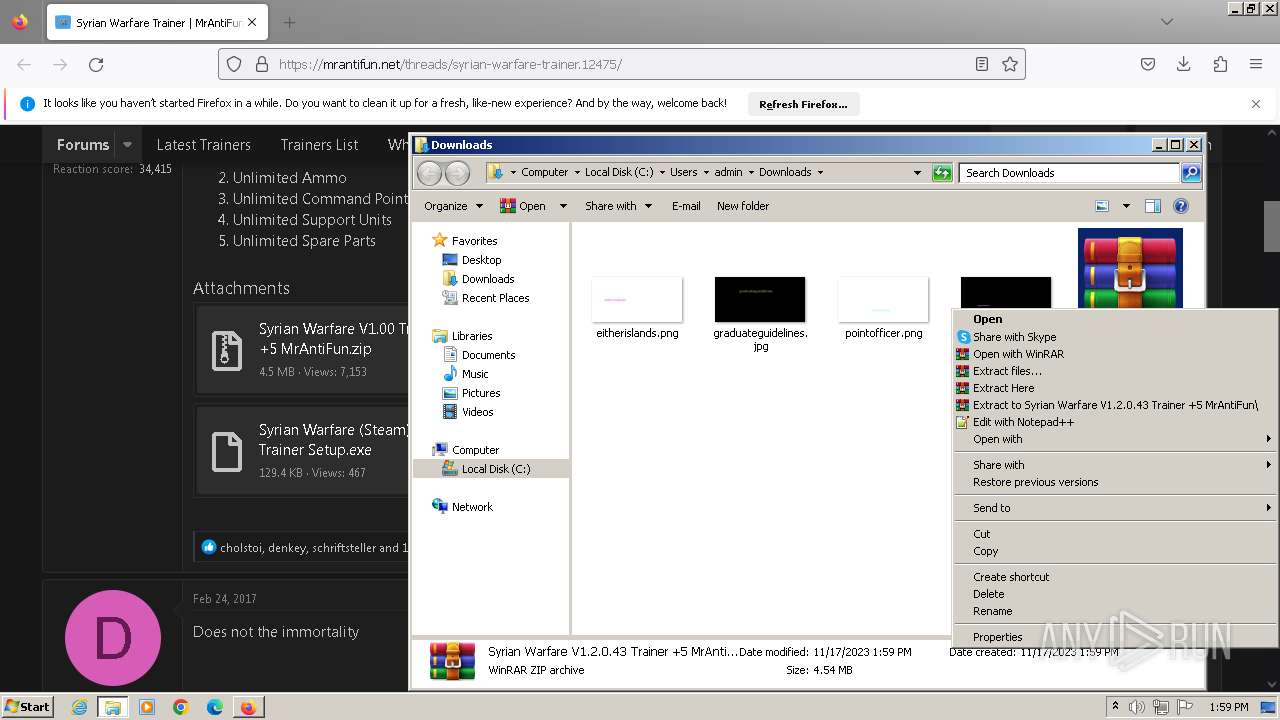Click the Refresh Firefox... button

pos(803,104)
